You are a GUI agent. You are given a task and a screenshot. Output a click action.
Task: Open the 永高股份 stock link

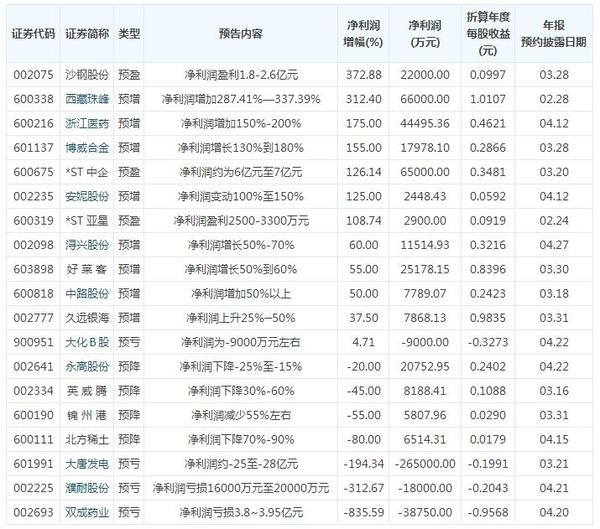(x=87, y=367)
